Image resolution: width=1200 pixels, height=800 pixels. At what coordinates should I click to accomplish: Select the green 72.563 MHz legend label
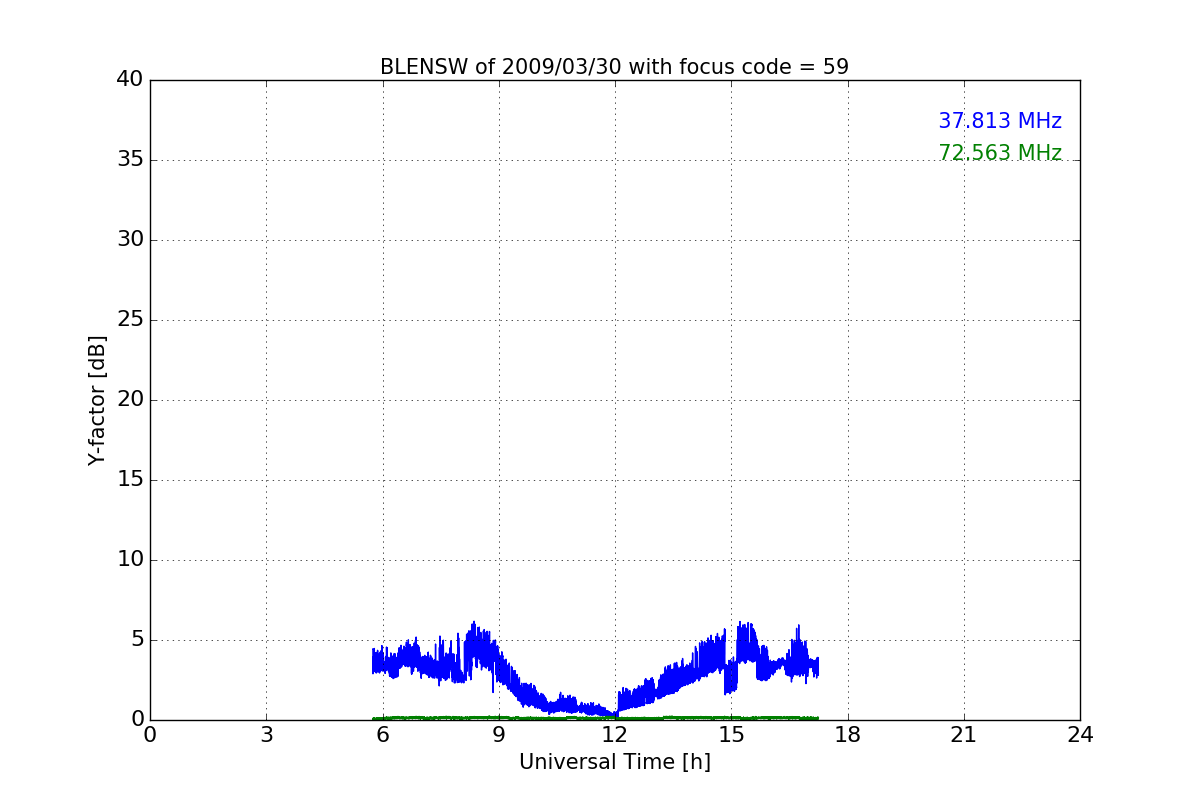pos(1000,153)
